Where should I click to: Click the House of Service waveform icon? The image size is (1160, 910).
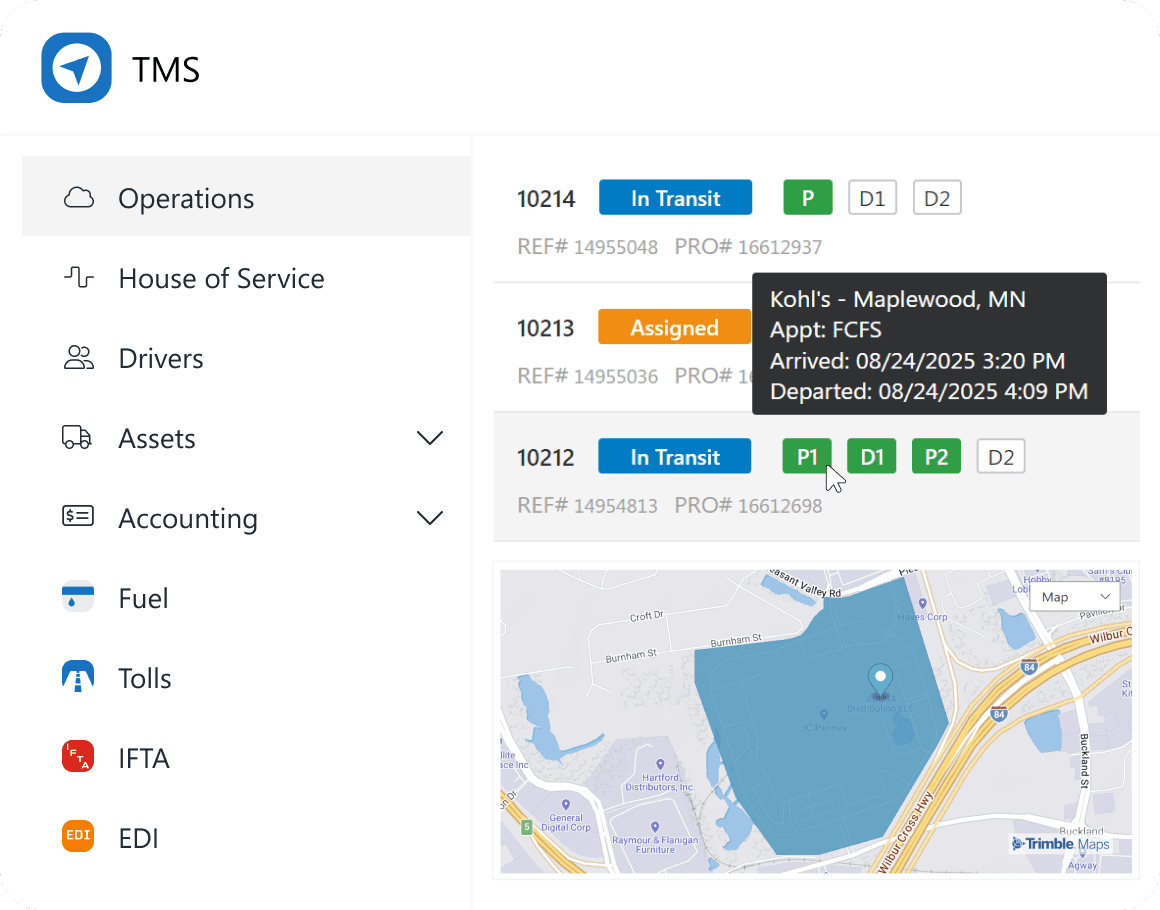(x=77, y=278)
